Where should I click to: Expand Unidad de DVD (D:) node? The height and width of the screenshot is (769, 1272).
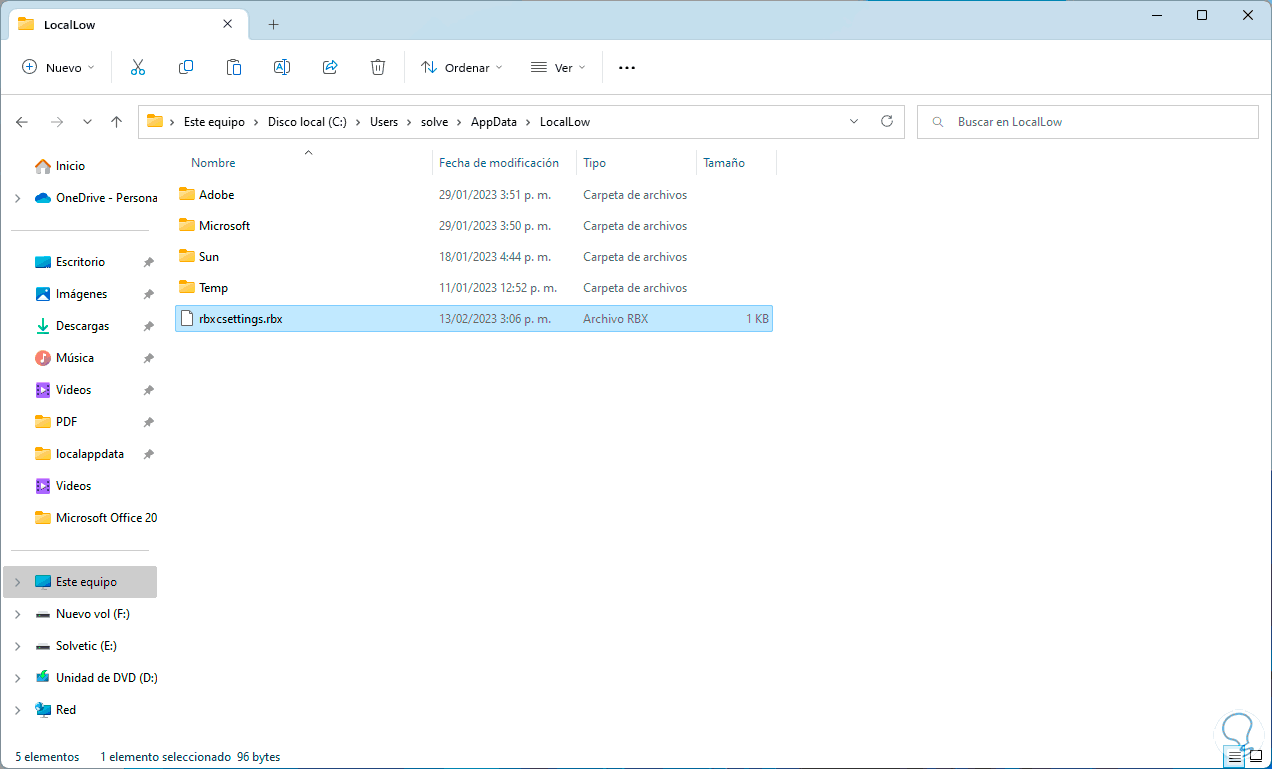pos(17,678)
